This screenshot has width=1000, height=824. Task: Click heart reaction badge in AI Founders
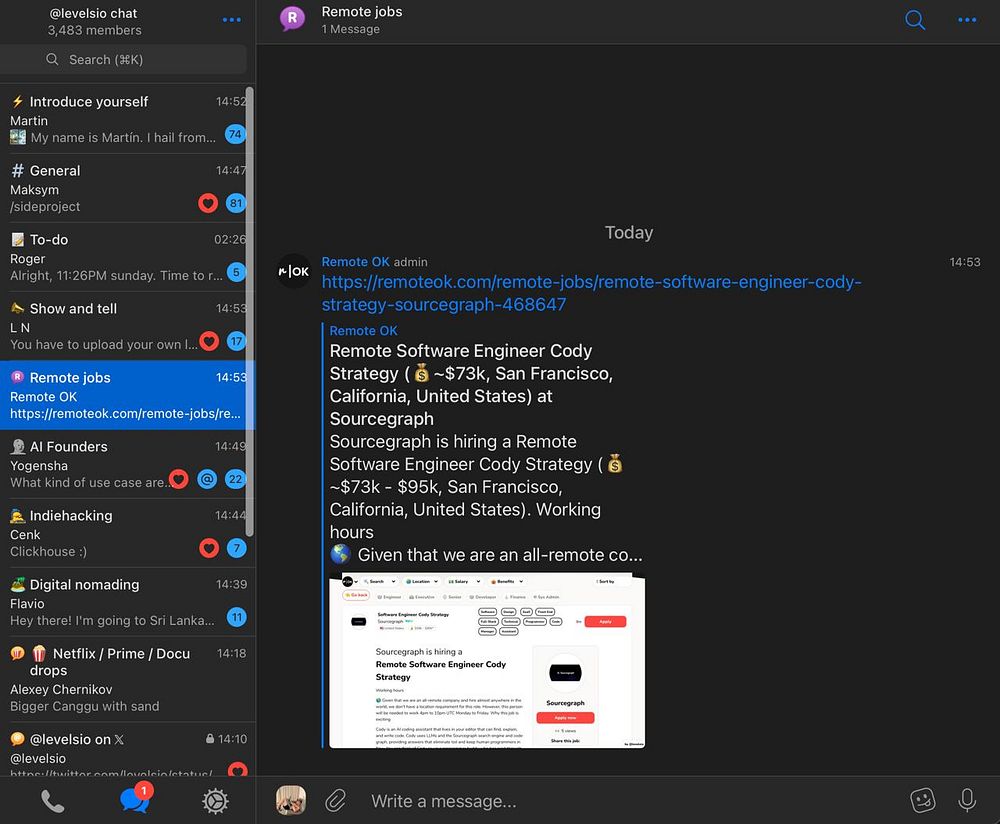[x=179, y=479]
